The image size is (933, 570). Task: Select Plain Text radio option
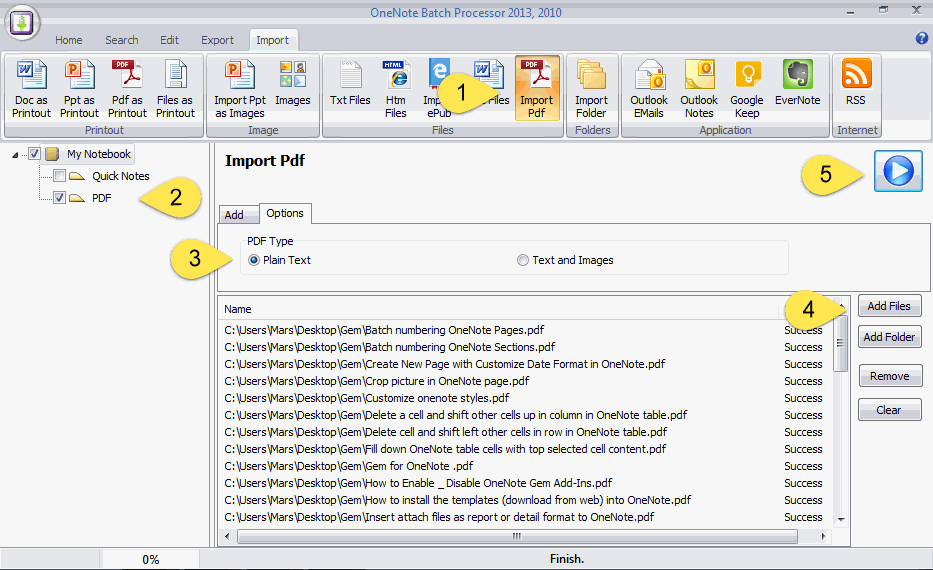pos(254,260)
